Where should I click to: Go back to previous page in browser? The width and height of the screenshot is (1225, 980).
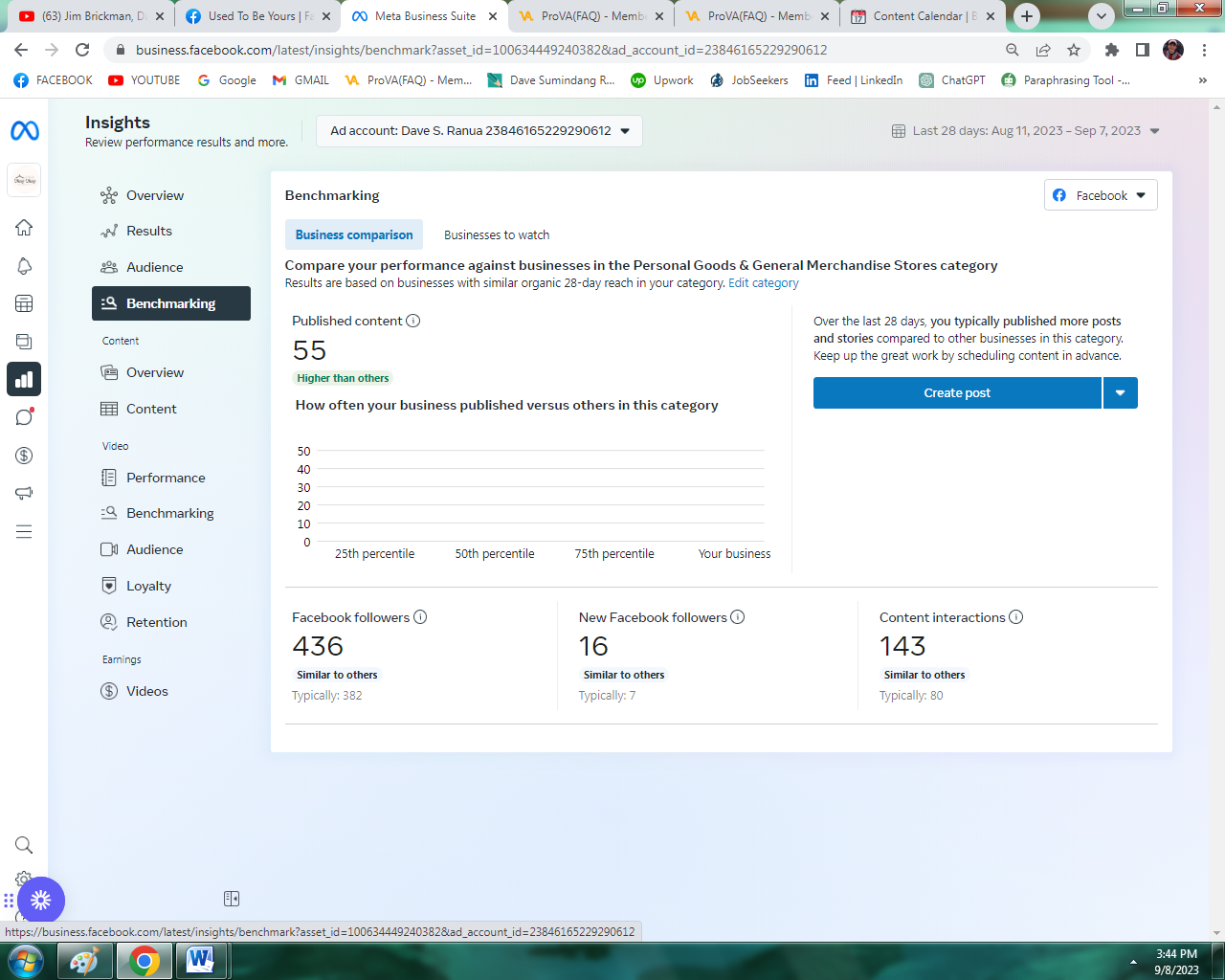coord(21,50)
